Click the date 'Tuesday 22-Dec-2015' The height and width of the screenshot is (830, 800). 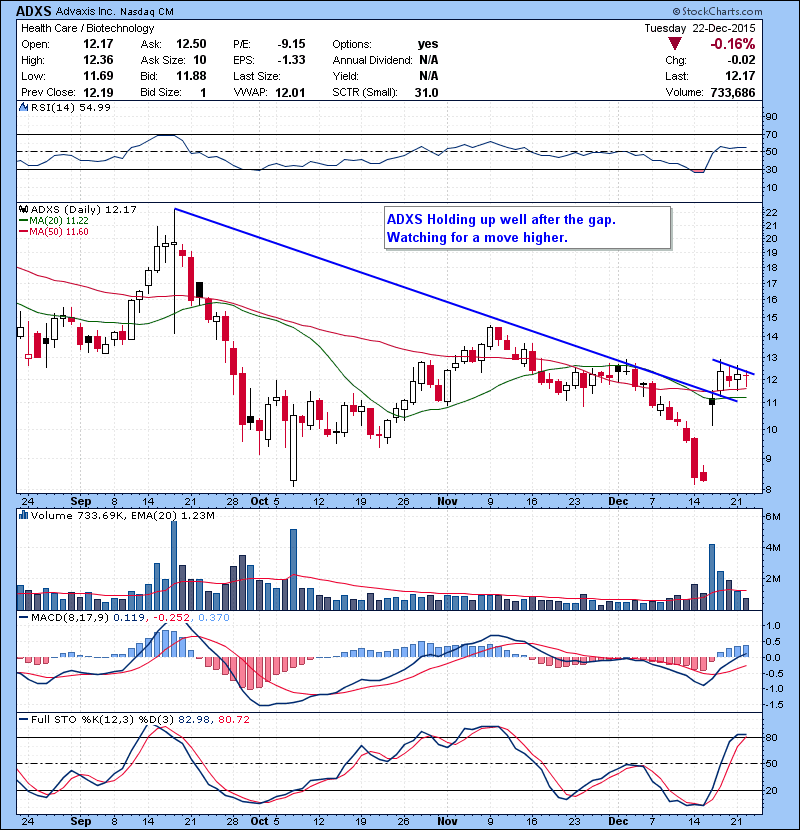[x=700, y=28]
